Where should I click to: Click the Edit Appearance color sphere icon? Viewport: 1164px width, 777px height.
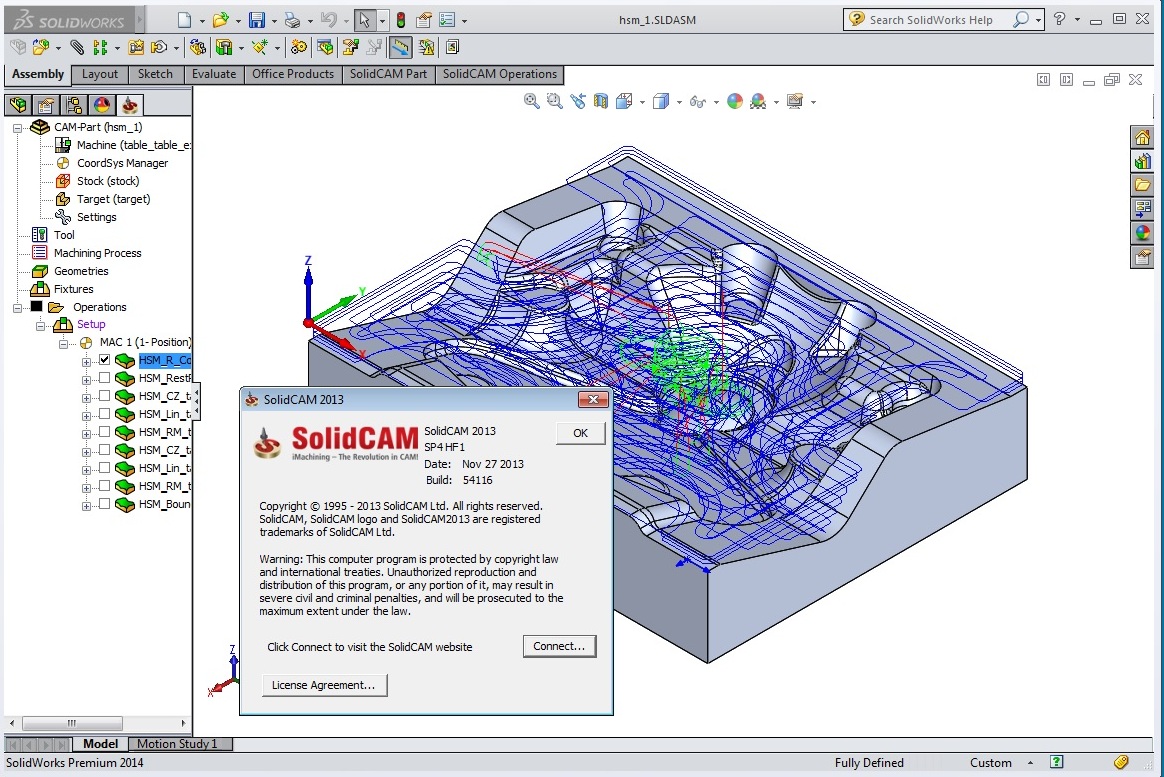(x=735, y=102)
